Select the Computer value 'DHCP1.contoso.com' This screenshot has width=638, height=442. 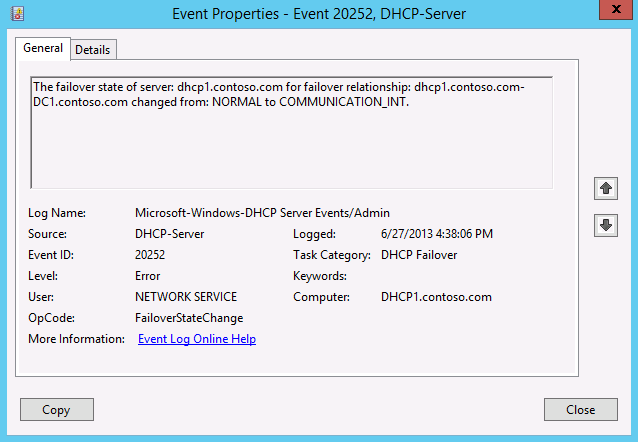436,297
